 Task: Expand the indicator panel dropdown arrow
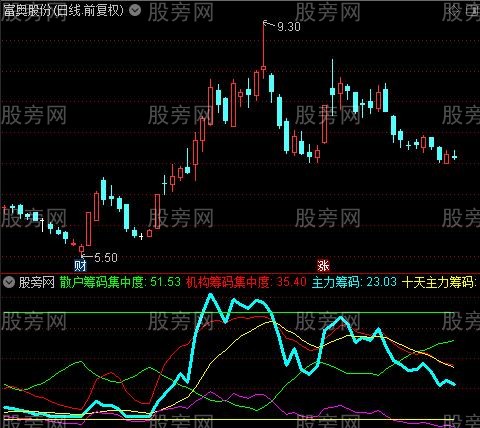[x=9, y=283]
